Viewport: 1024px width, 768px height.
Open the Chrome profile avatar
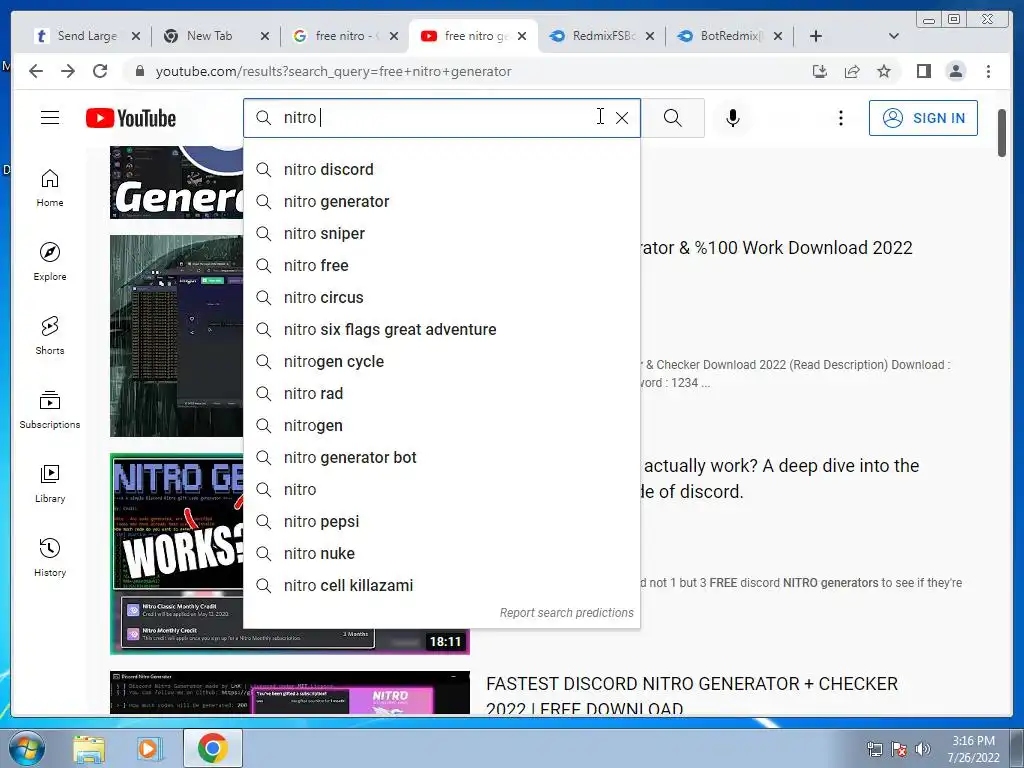pos(956,71)
